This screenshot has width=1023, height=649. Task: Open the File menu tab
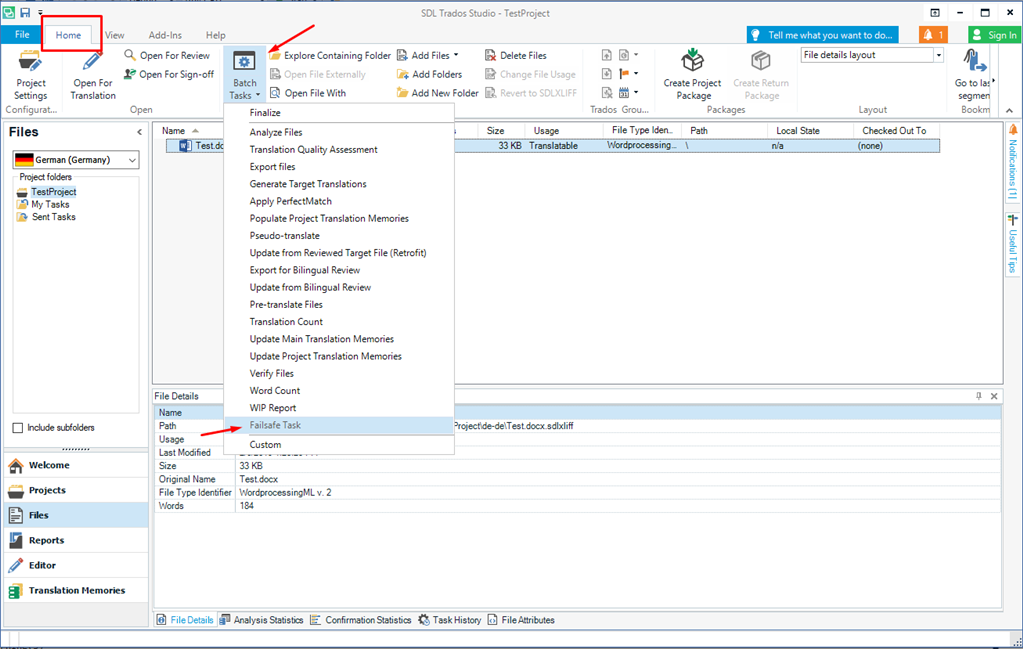point(22,35)
